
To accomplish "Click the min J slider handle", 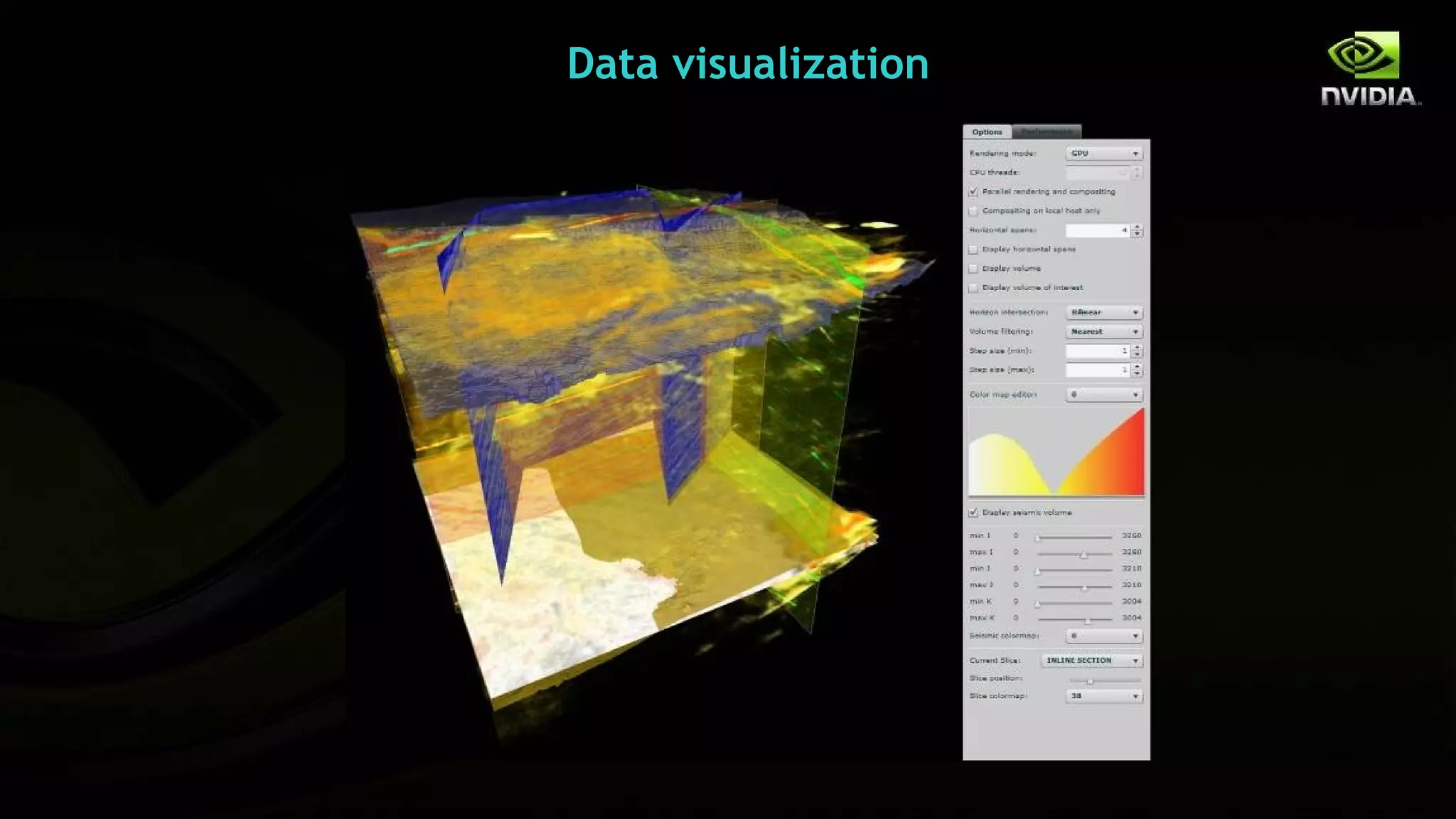I will (x=1038, y=570).
